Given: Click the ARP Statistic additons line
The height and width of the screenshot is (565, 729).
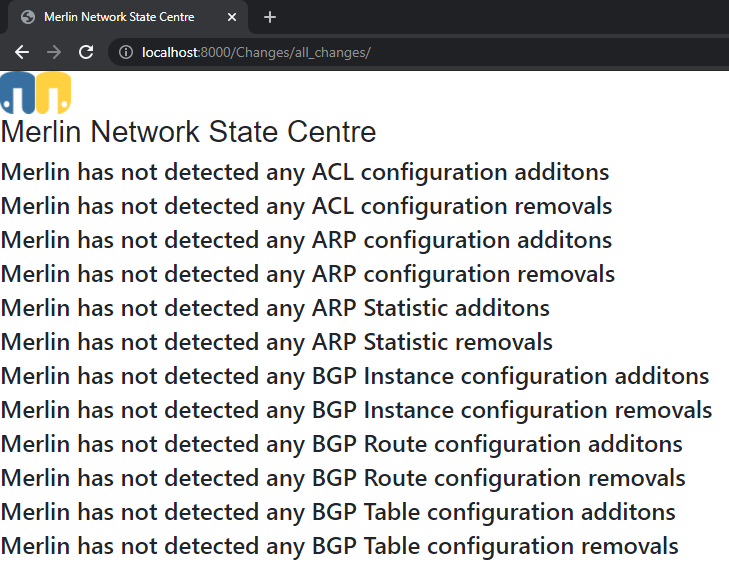Looking at the screenshot, I should tap(275, 308).
